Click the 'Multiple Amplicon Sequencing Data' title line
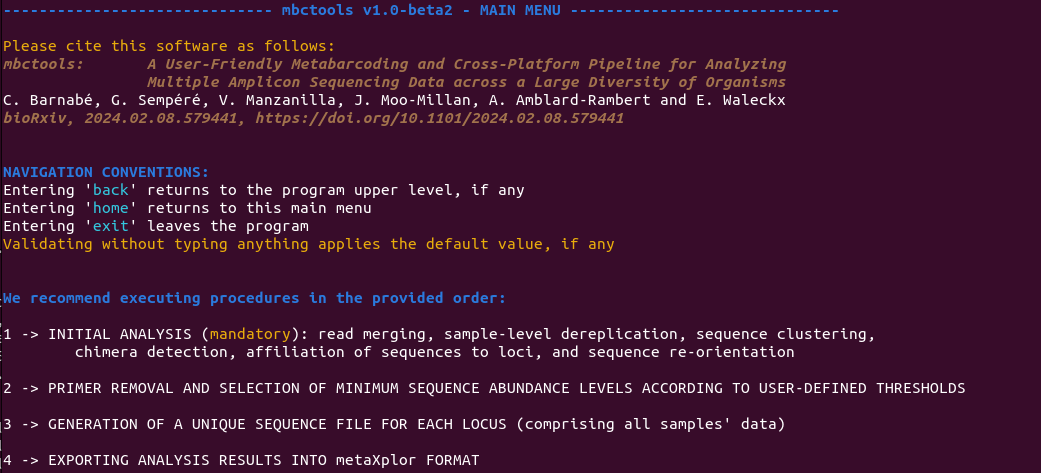Image resolution: width=1041 pixels, height=473 pixels. tap(466, 82)
